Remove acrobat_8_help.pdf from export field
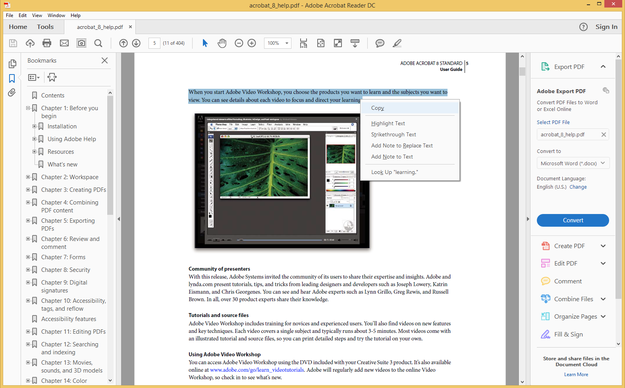625x388 pixels. pyautogui.click(x=603, y=134)
